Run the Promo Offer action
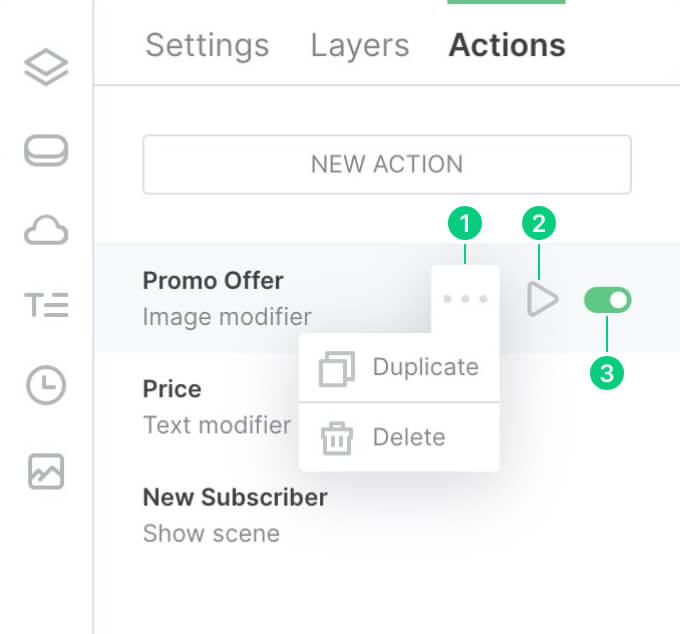The image size is (680, 634). (542, 299)
